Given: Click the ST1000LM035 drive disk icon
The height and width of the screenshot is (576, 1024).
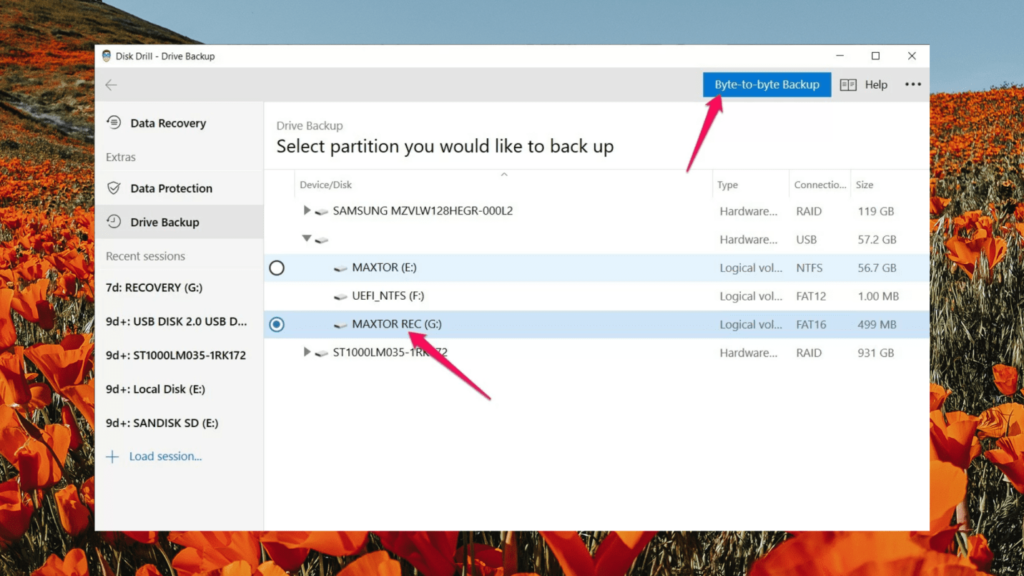Looking at the screenshot, I should pos(321,353).
